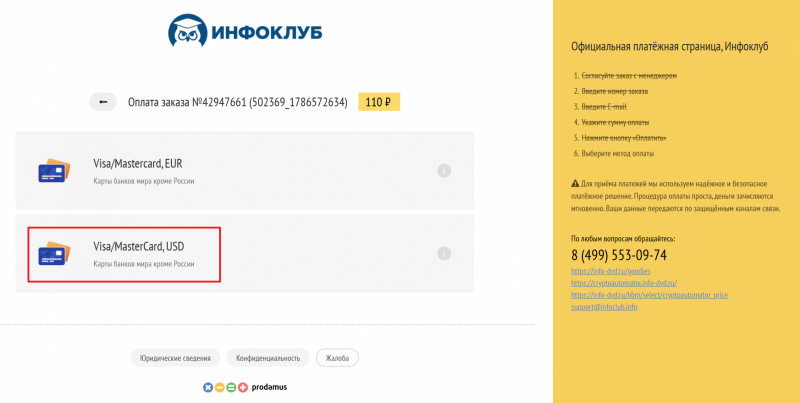
Task: Click the 110 ₽ amount badge
Action: (379, 102)
